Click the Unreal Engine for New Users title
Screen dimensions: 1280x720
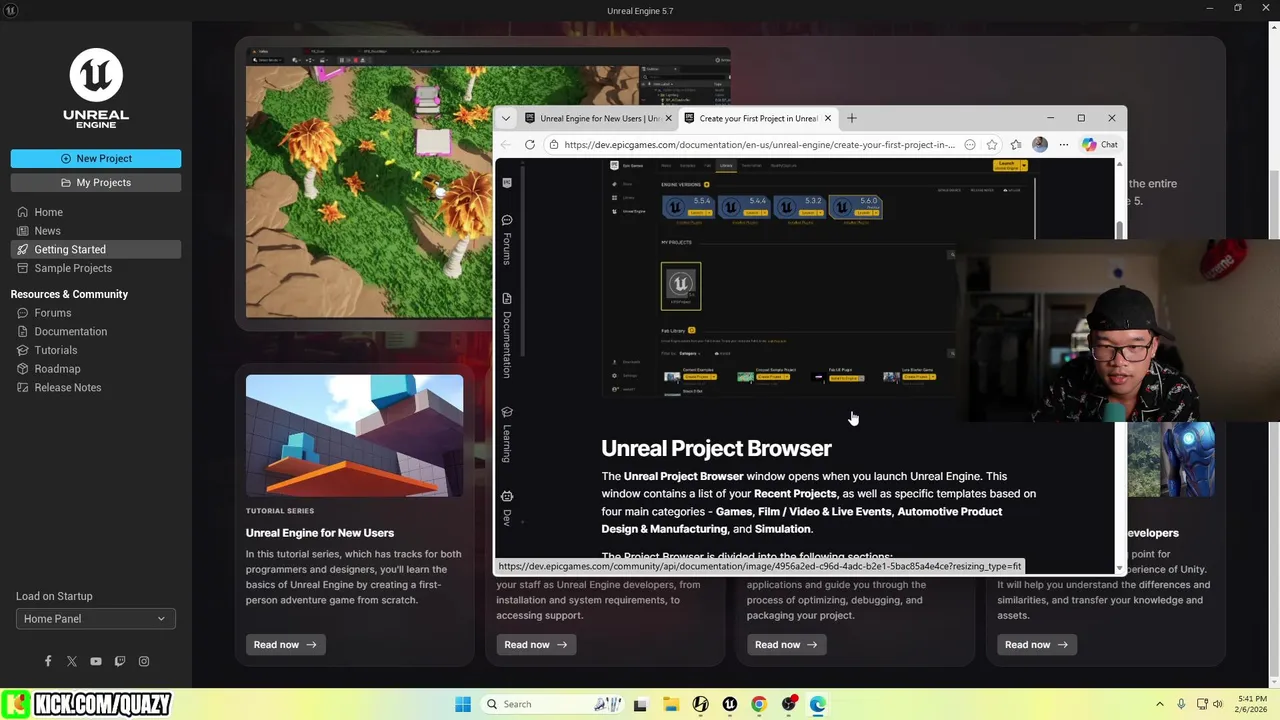[320, 533]
